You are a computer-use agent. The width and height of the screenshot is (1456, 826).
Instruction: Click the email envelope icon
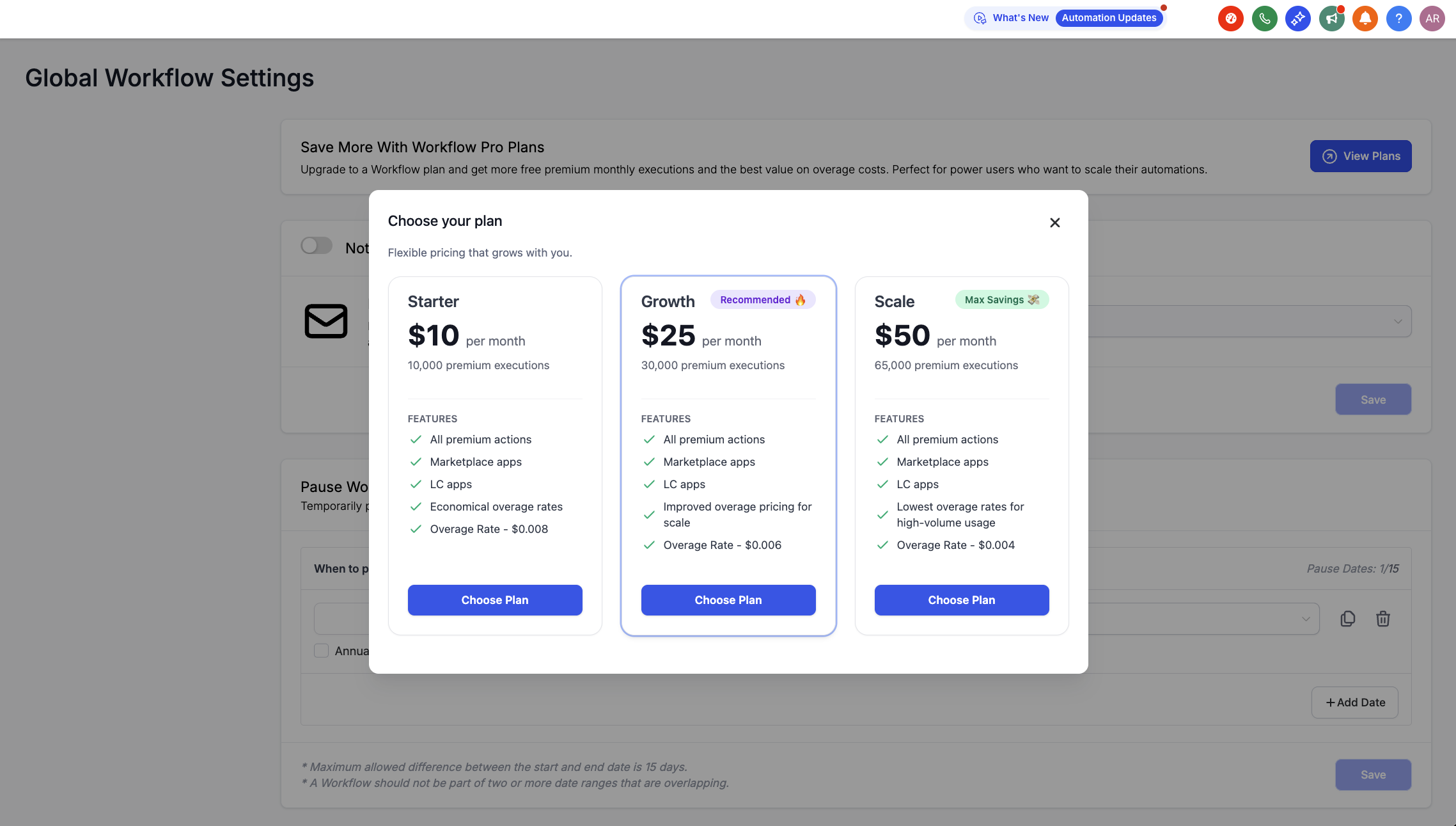(325, 322)
